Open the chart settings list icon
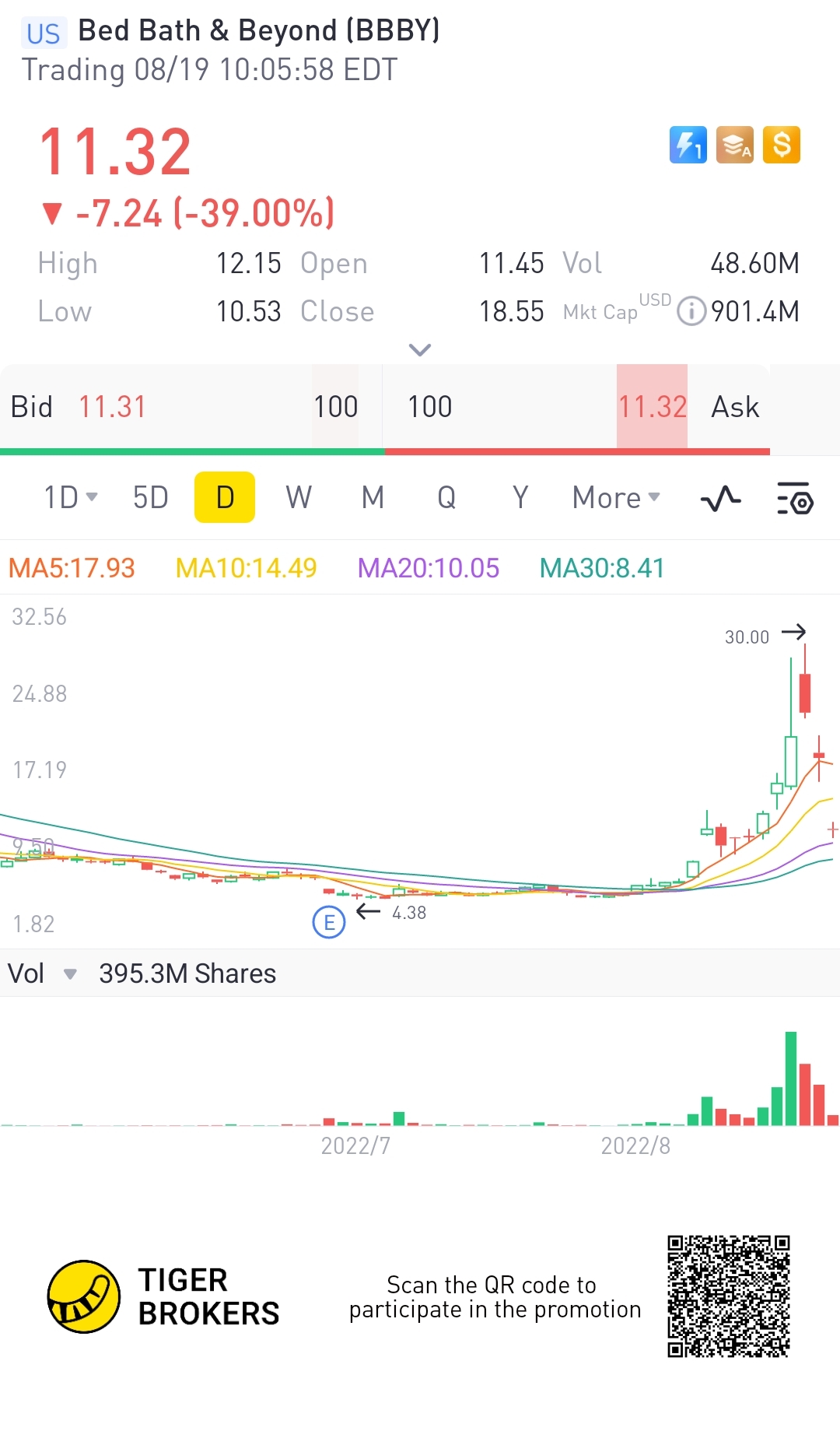This screenshot has width=840, height=1431. click(795, 498)
